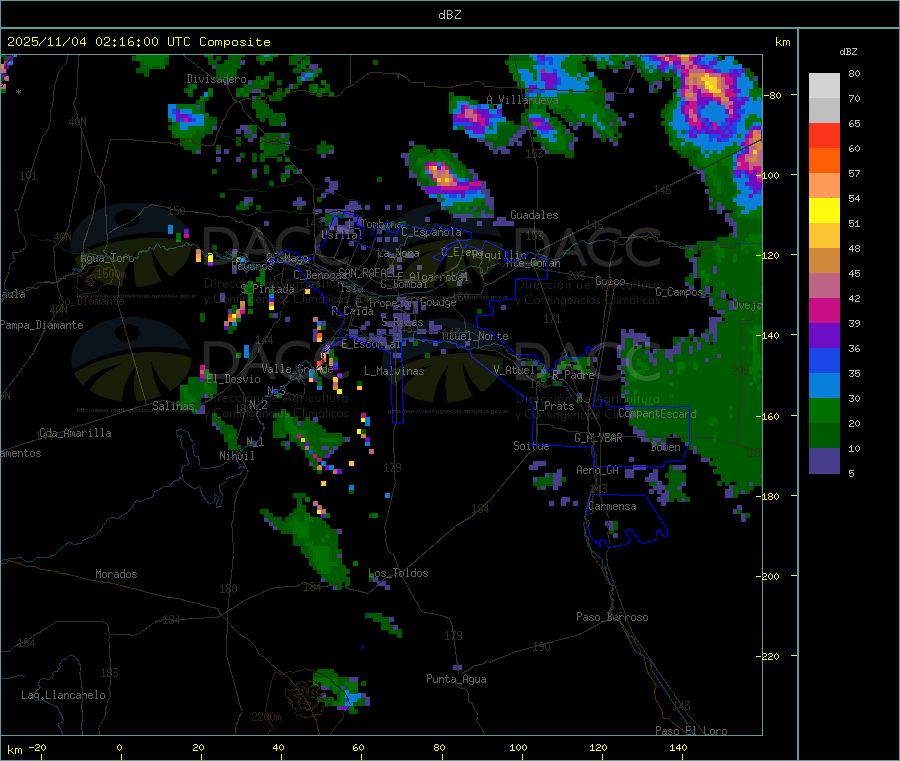The height and width of the screenshot is (761, 900).
Task: Select the red 60 dBZ legend swatch
Action: (824, 135)
